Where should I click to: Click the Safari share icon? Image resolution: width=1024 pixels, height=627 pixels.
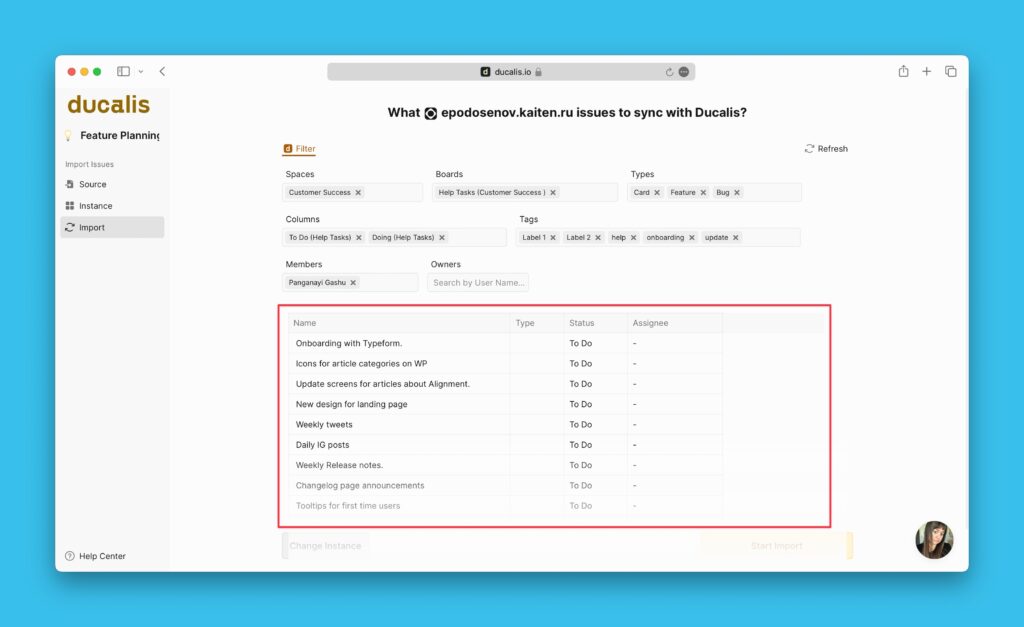pyautogui.click(x=903, y=72)
